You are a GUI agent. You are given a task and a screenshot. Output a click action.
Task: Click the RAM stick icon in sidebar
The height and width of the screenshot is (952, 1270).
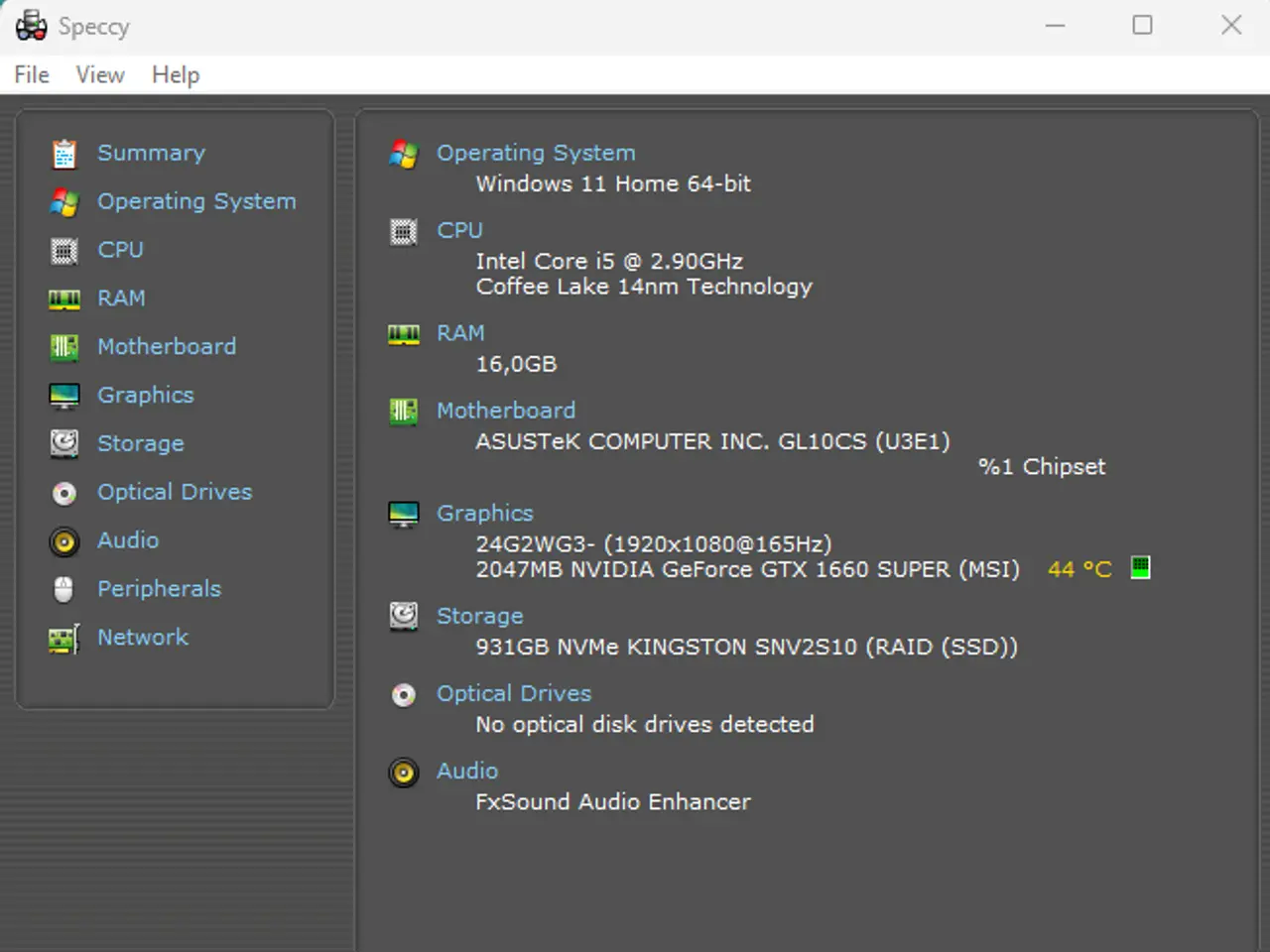[64, 299]
